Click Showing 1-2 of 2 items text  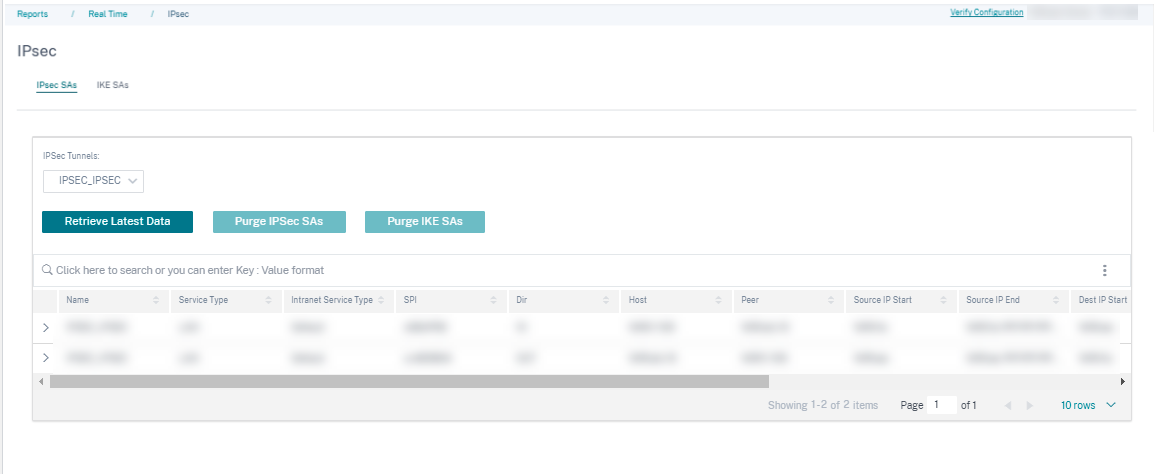823,405
